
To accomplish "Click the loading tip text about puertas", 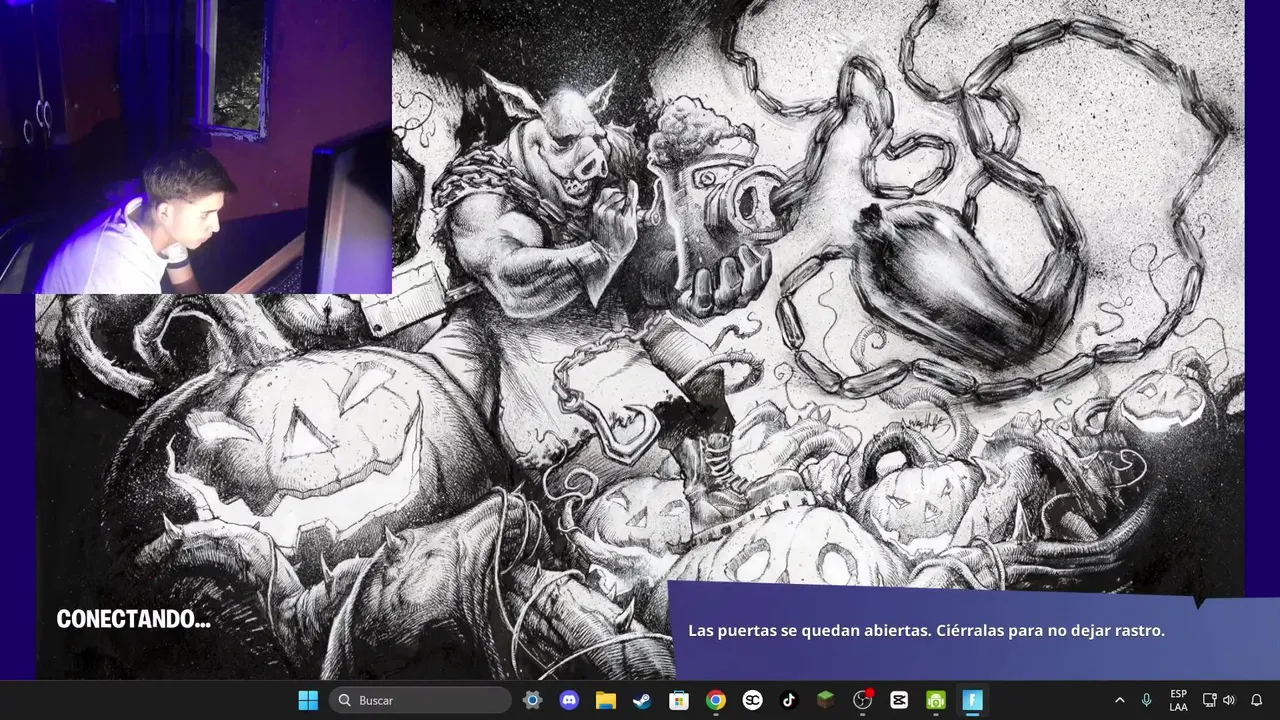I will [926, 631].
